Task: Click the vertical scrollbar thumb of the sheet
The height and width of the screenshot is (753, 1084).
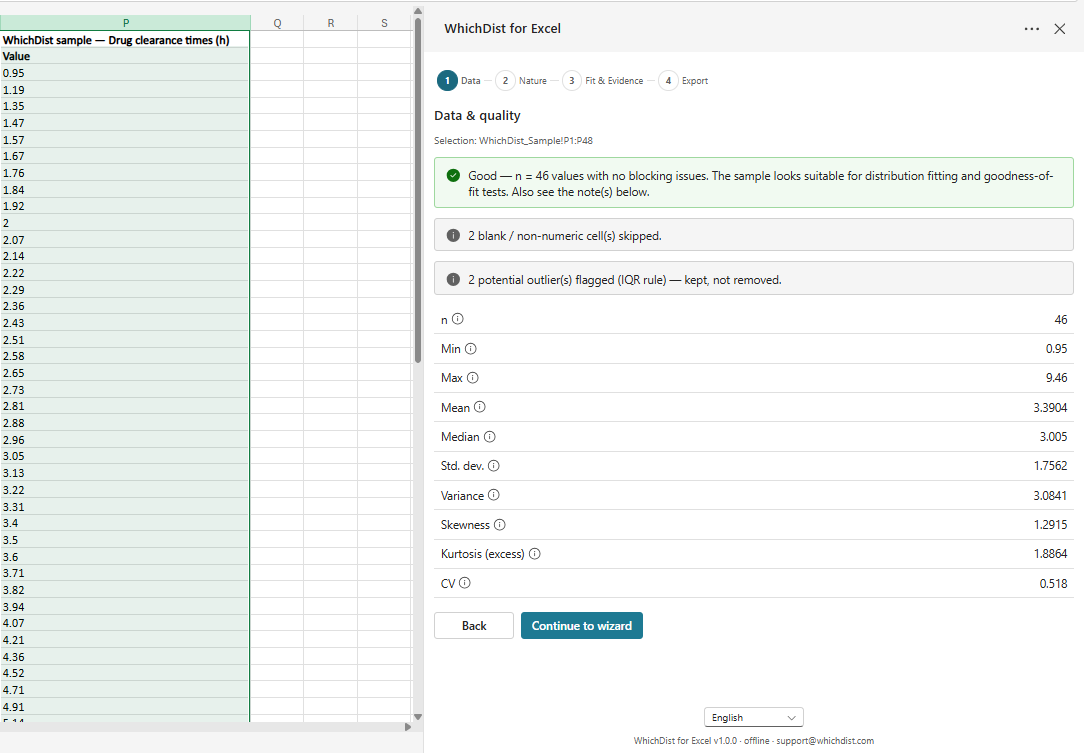Action: click(x=418, y=190)
